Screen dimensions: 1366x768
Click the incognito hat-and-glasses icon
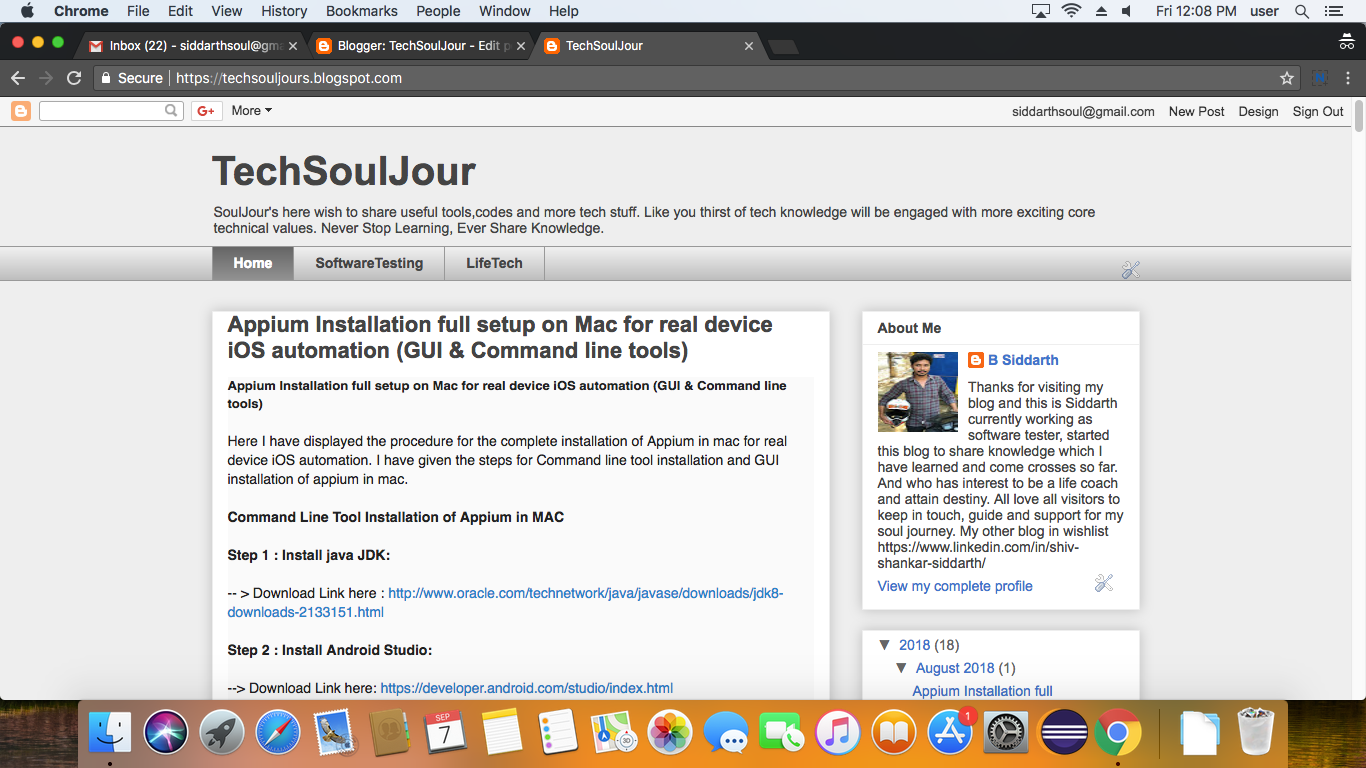coord(1347,42)
